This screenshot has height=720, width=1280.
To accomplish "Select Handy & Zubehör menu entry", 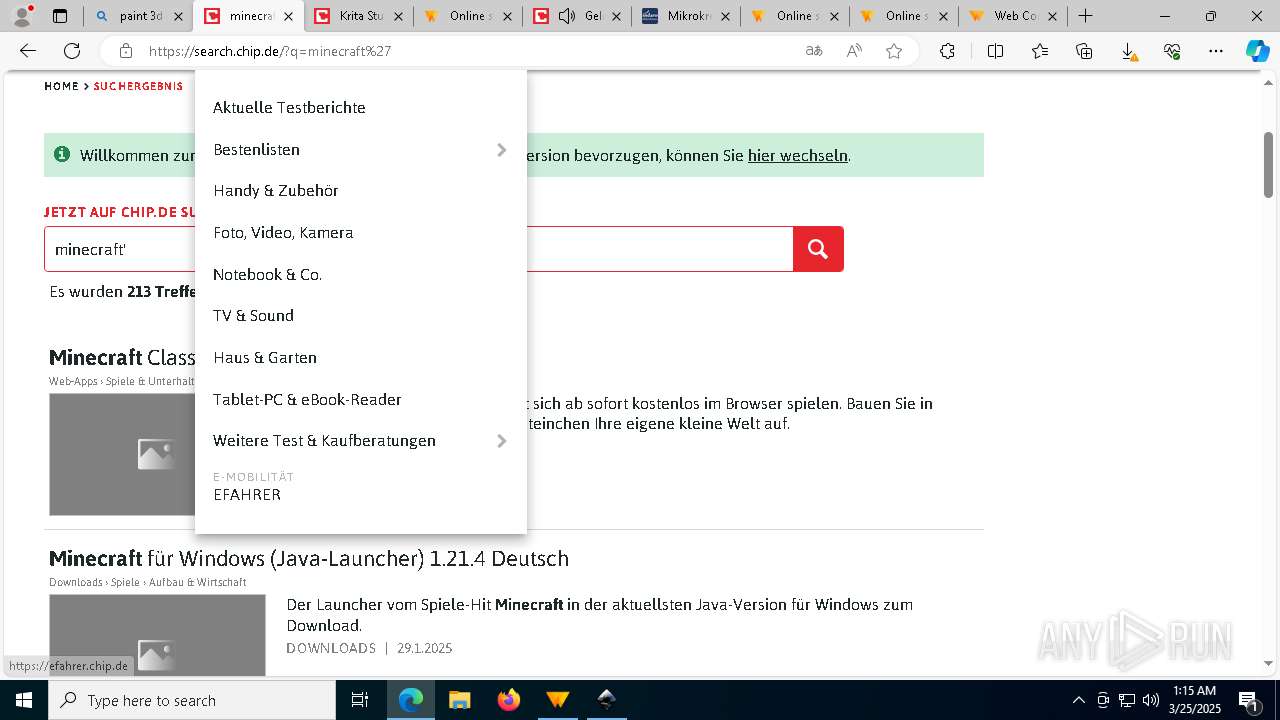I will (276, 191).
